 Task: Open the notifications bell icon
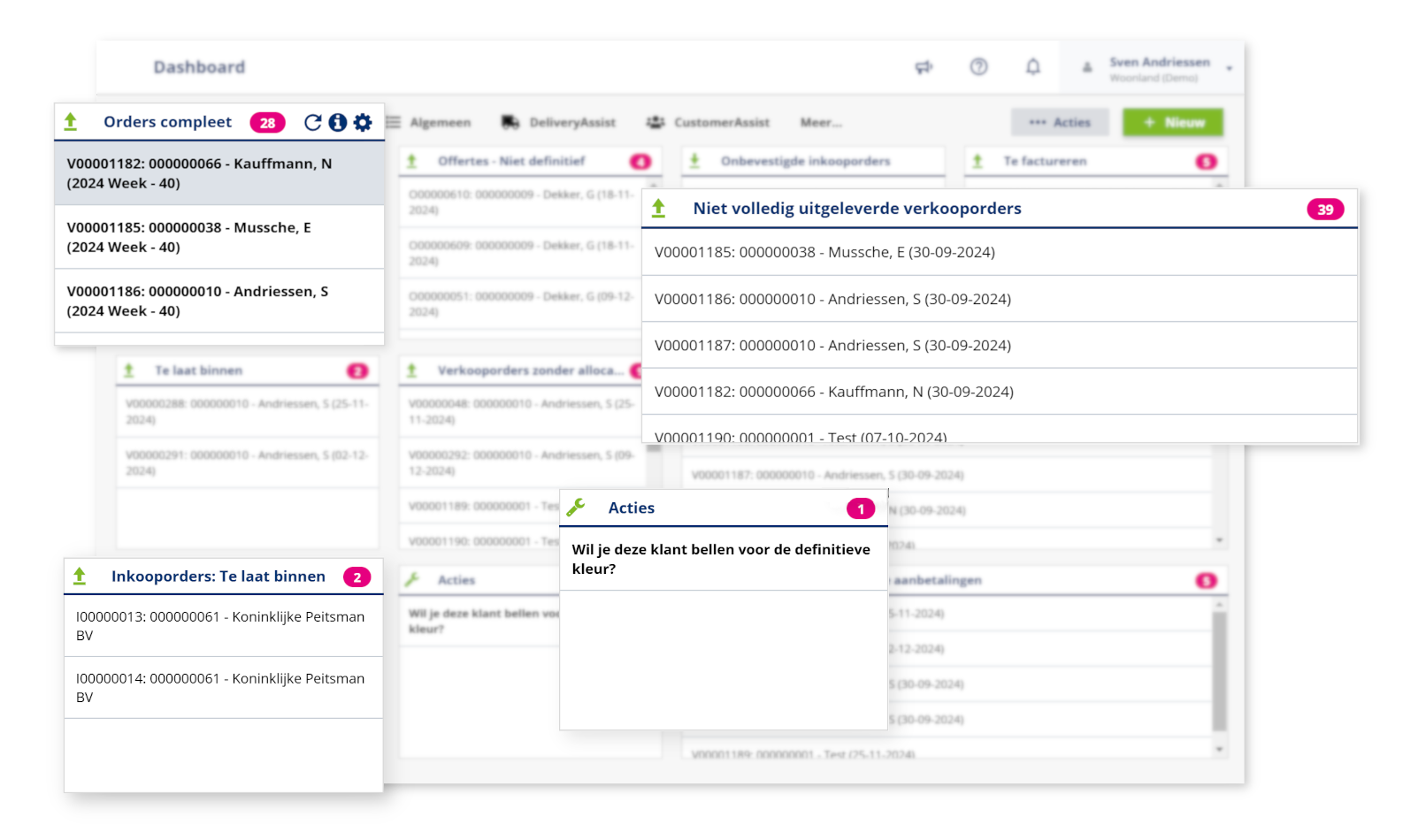coord(1032,67)
